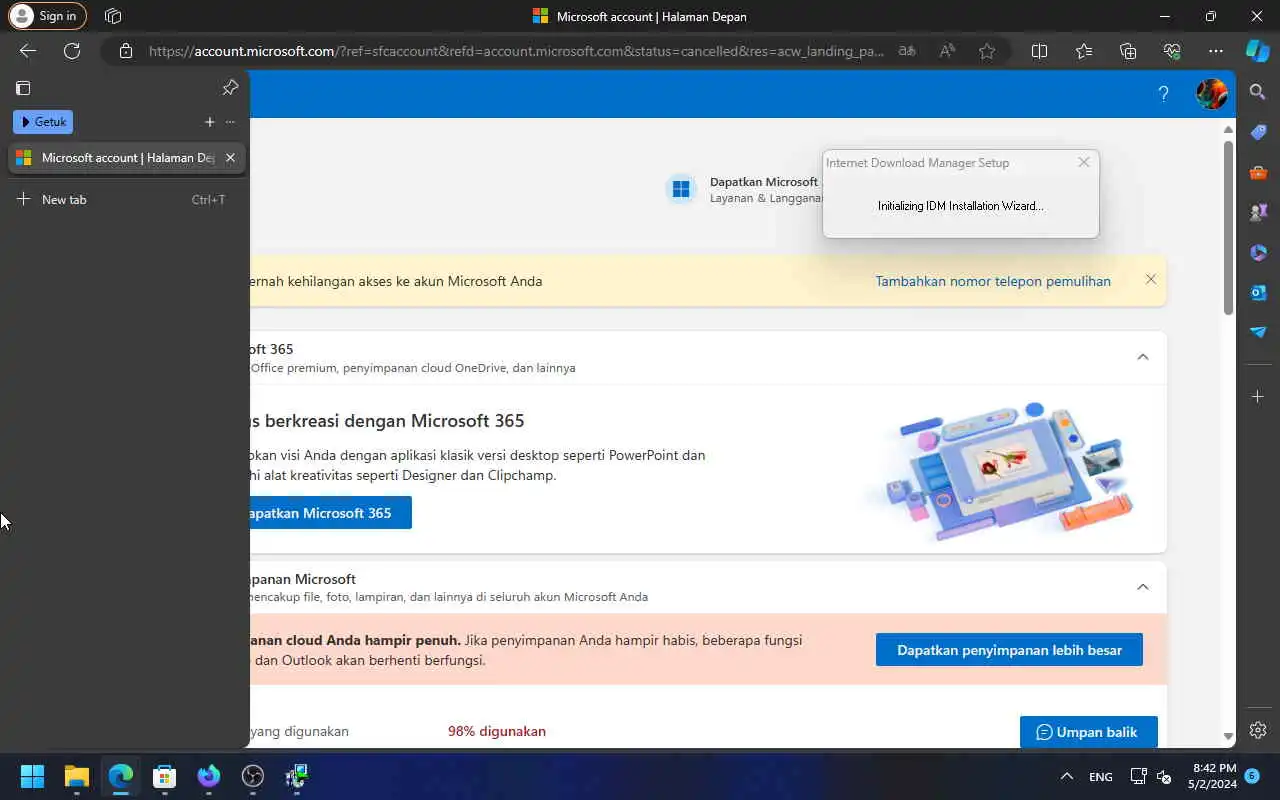Open Microsoft Store from the taskbar

click(x=164, y=776)
